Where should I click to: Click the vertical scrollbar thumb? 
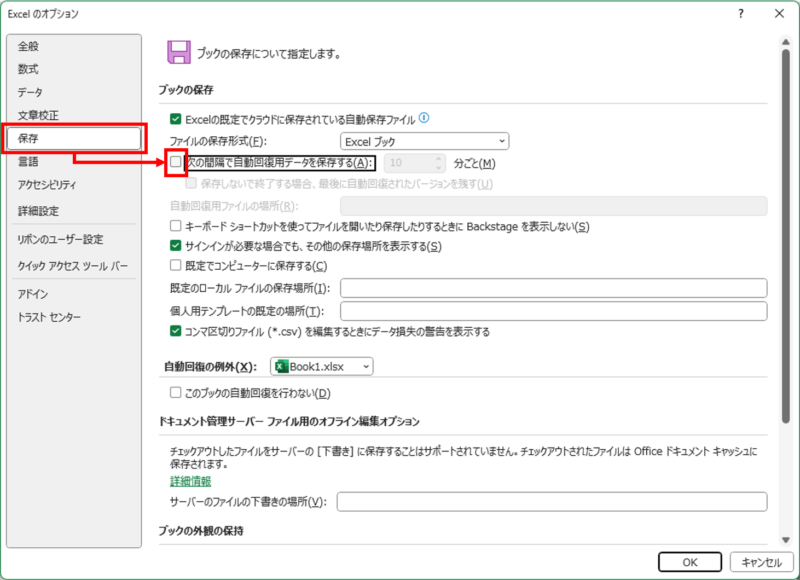click(x=786, y=236)
